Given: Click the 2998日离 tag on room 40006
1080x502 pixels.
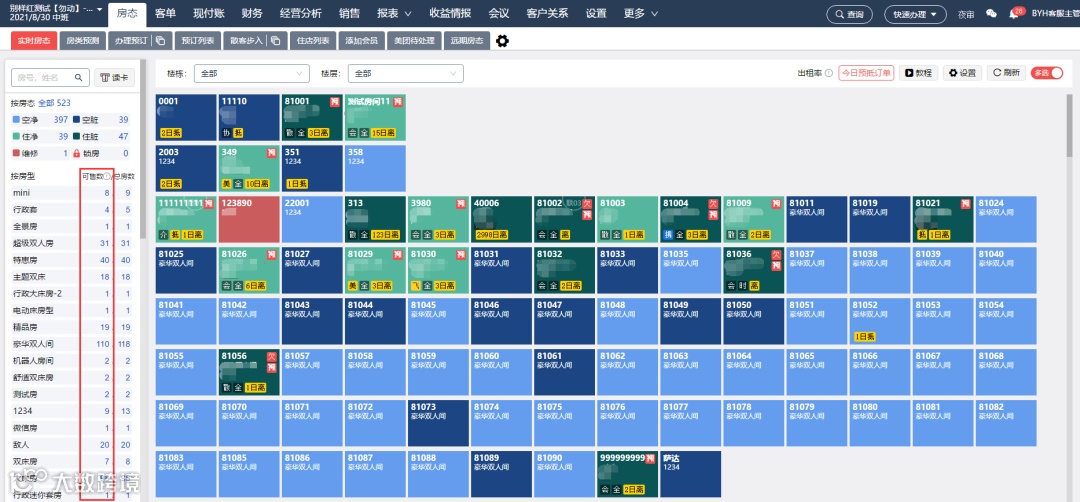Looking at the screenshot, I should point(490,235).
